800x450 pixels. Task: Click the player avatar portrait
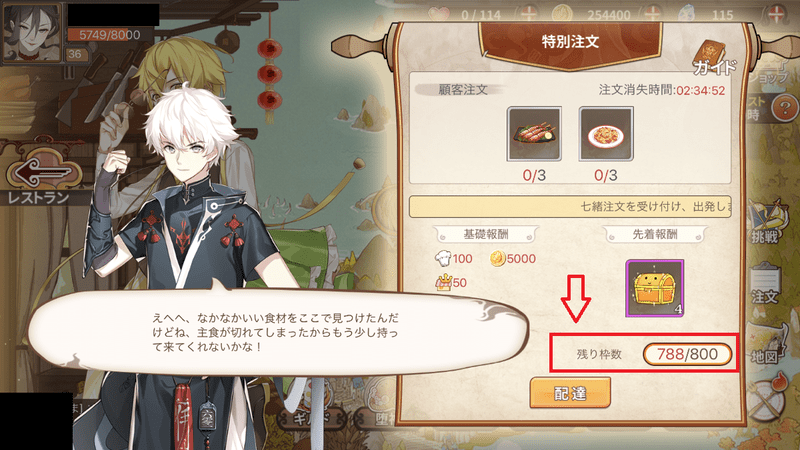tap(32, 32)
